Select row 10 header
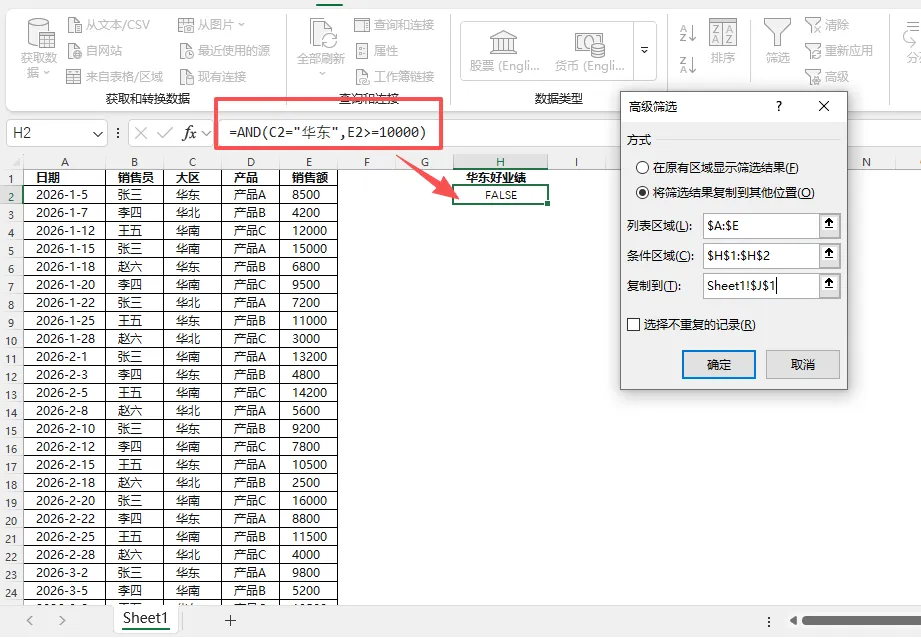Image resolution: width=921 pixels, height=638 pixels. (x=11, y=341)
